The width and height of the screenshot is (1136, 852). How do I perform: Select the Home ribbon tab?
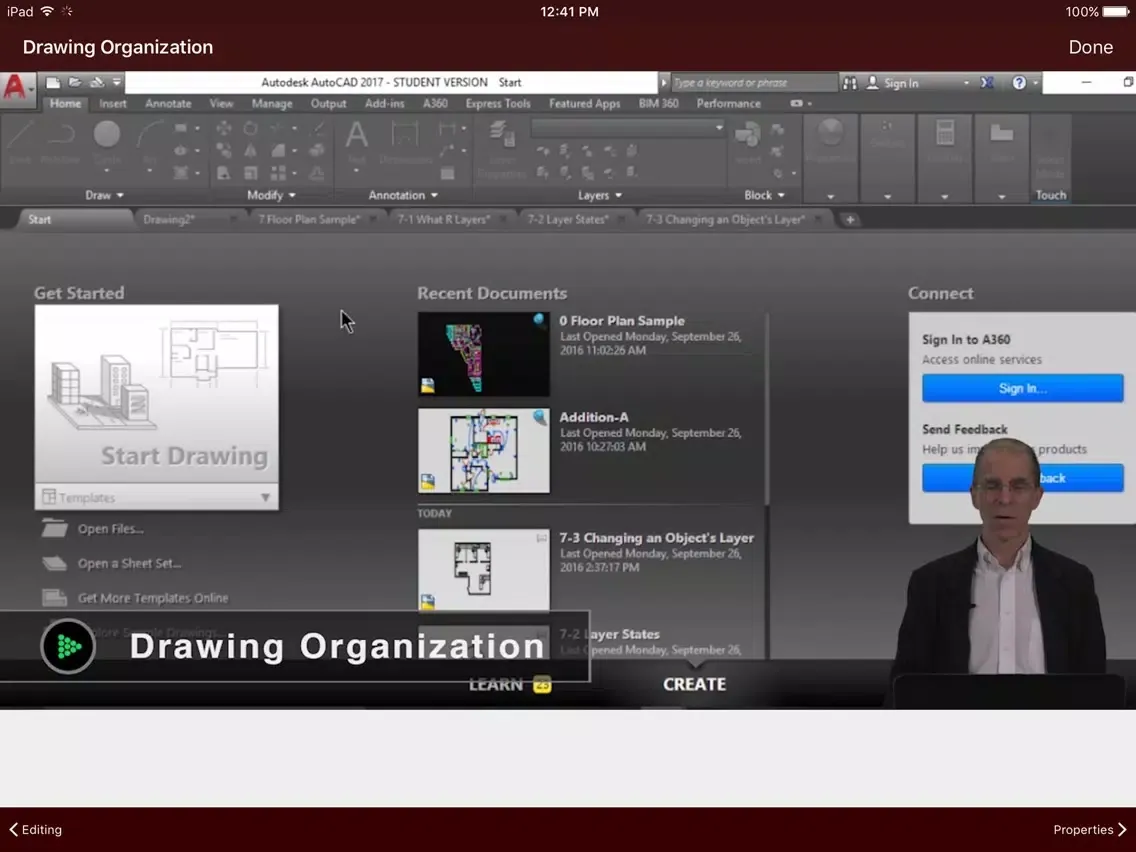[x=65, y=104]
